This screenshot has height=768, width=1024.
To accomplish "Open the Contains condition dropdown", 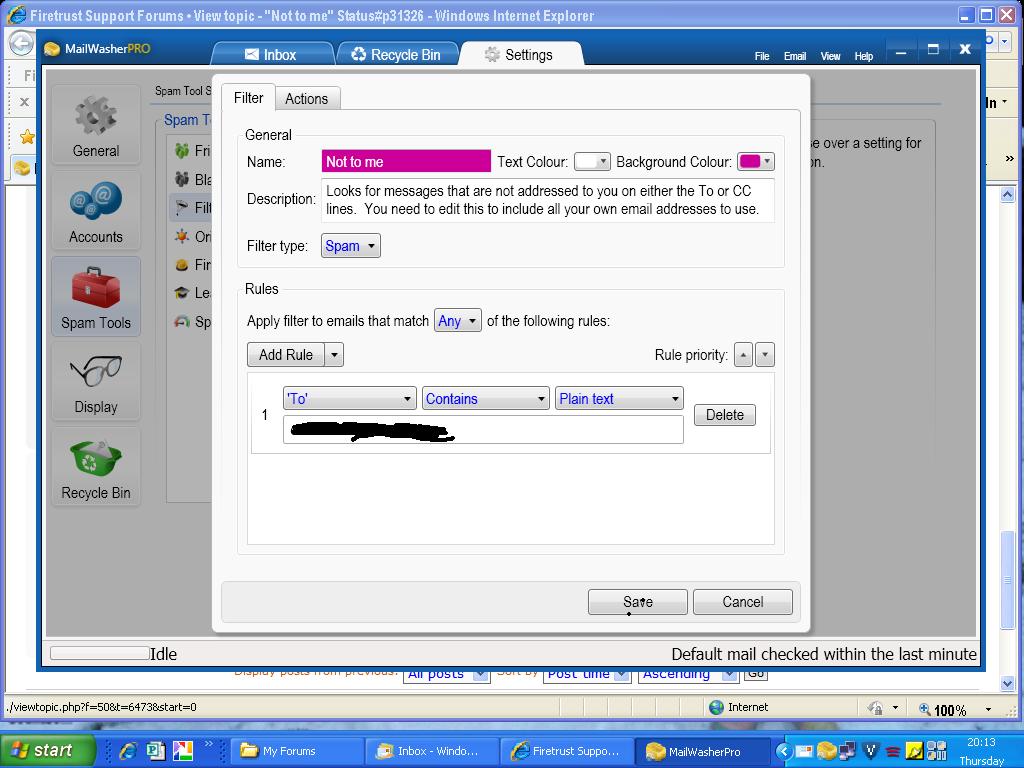I will (x=485, y=398).
